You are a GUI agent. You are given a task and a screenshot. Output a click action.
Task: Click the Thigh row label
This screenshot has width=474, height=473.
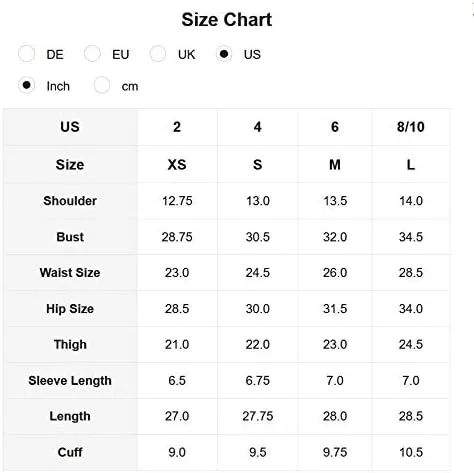coord(70,344)
